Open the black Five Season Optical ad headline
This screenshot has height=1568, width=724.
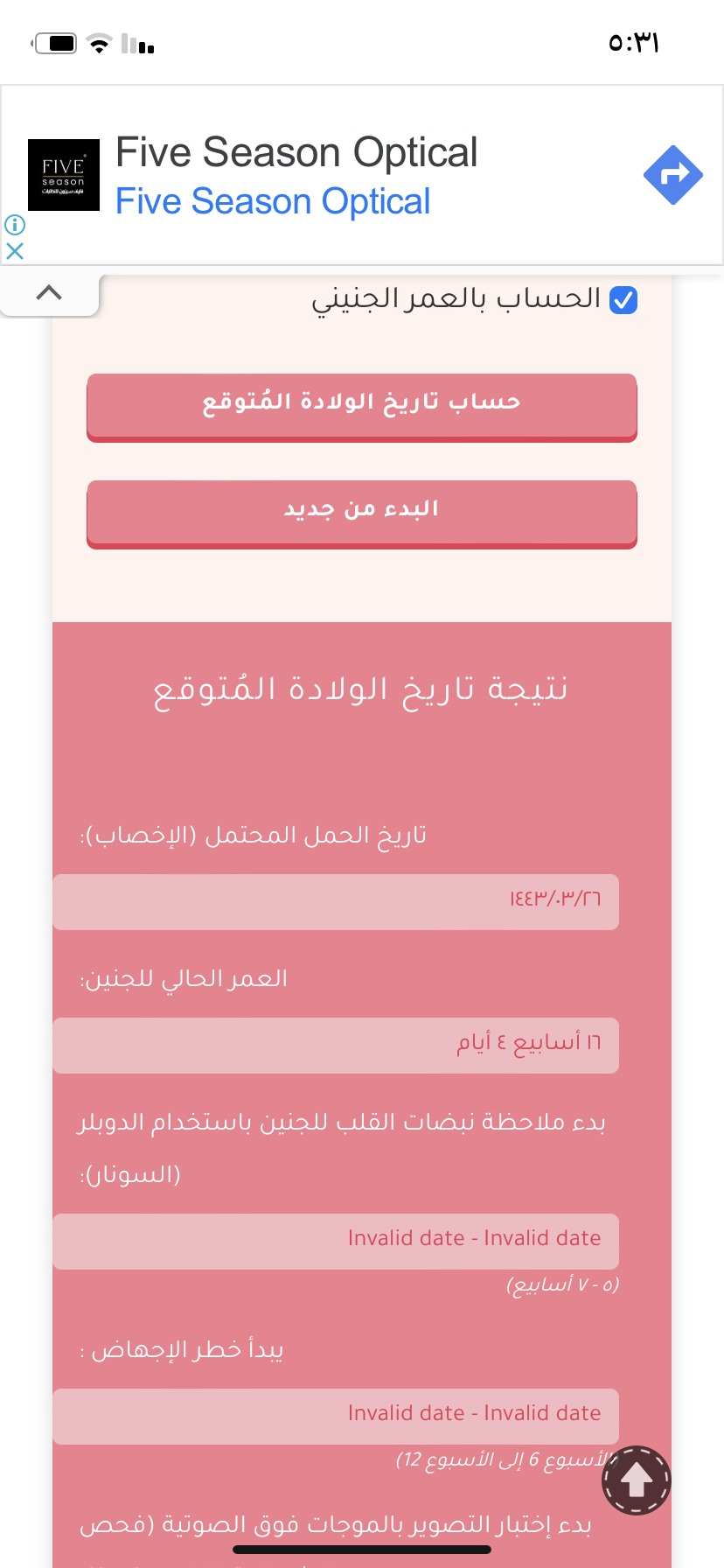[x=296, y=152]
